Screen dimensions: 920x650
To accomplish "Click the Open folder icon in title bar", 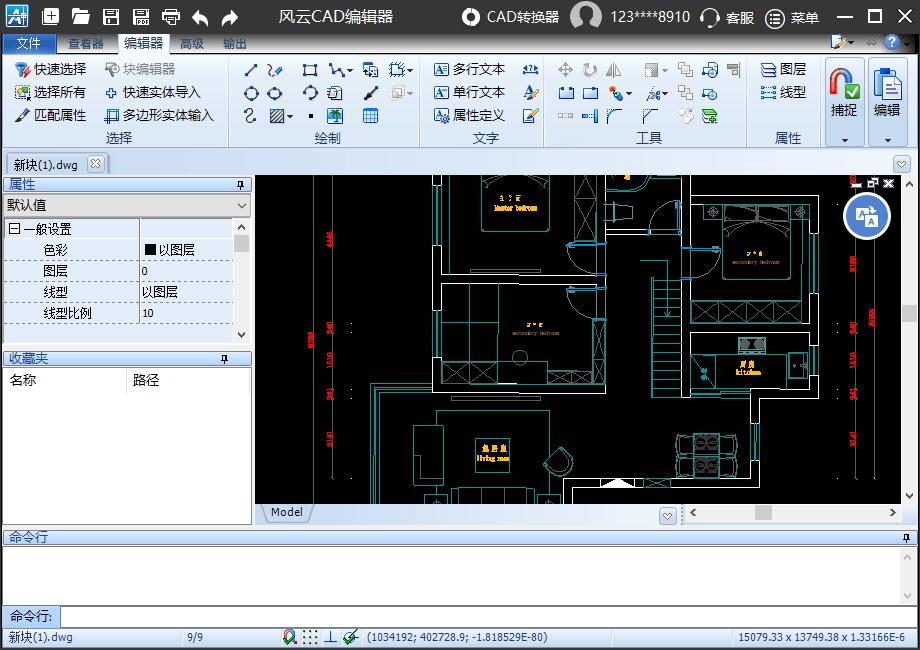I will click(80, 16).
